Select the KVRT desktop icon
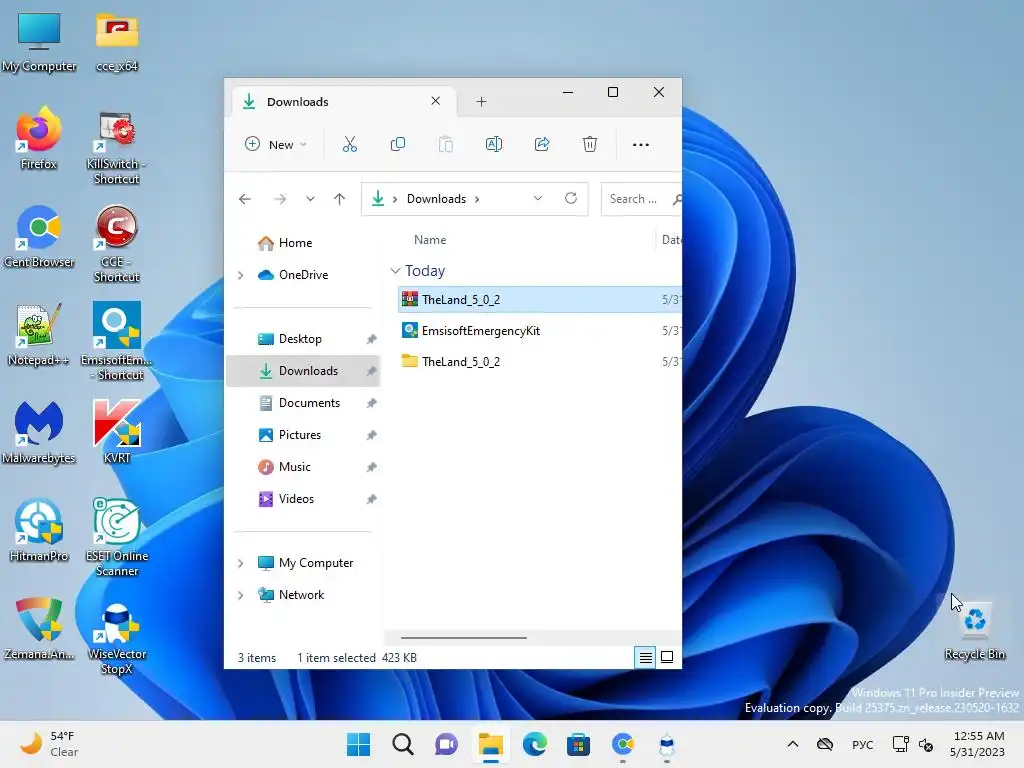 [117, 432]
